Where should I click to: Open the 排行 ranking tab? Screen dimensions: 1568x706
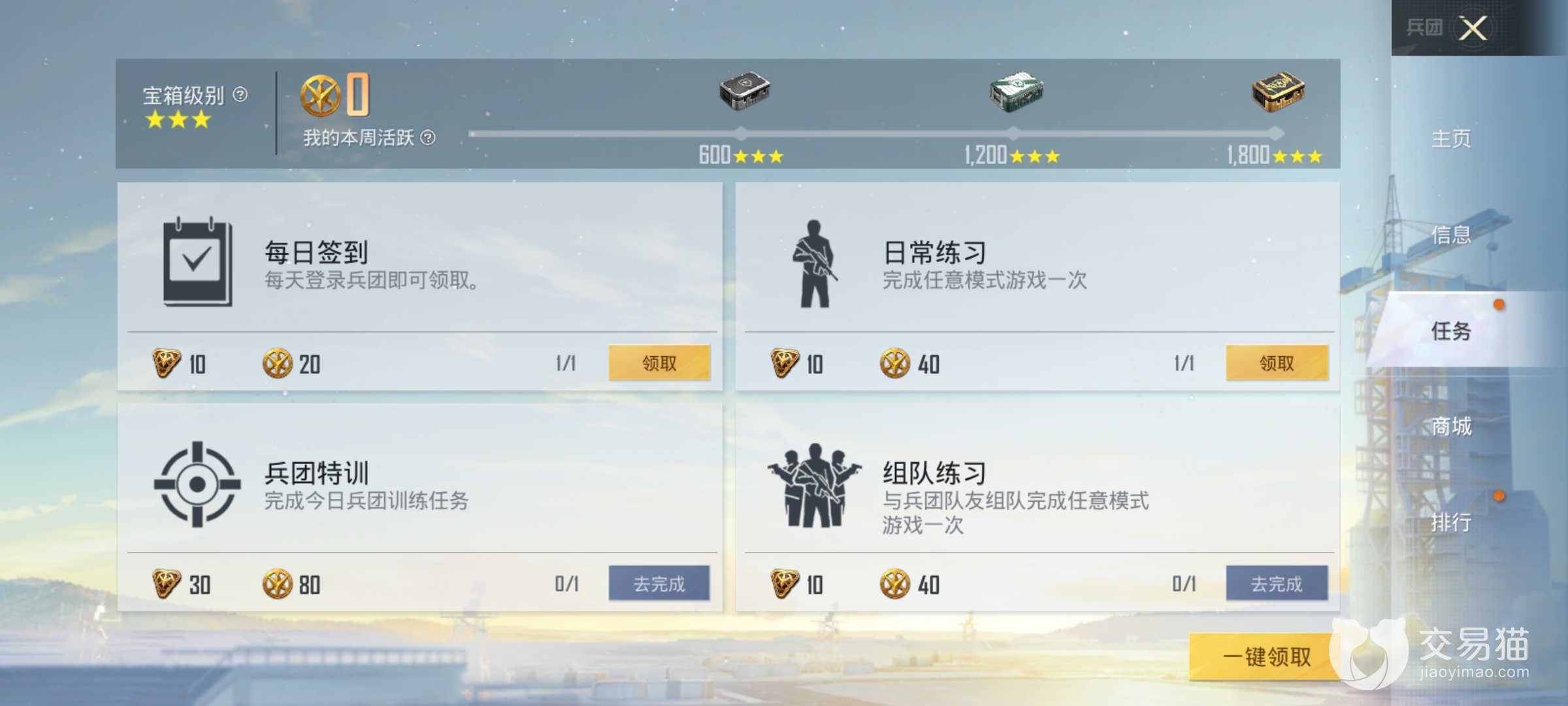tap(1451, 522)
